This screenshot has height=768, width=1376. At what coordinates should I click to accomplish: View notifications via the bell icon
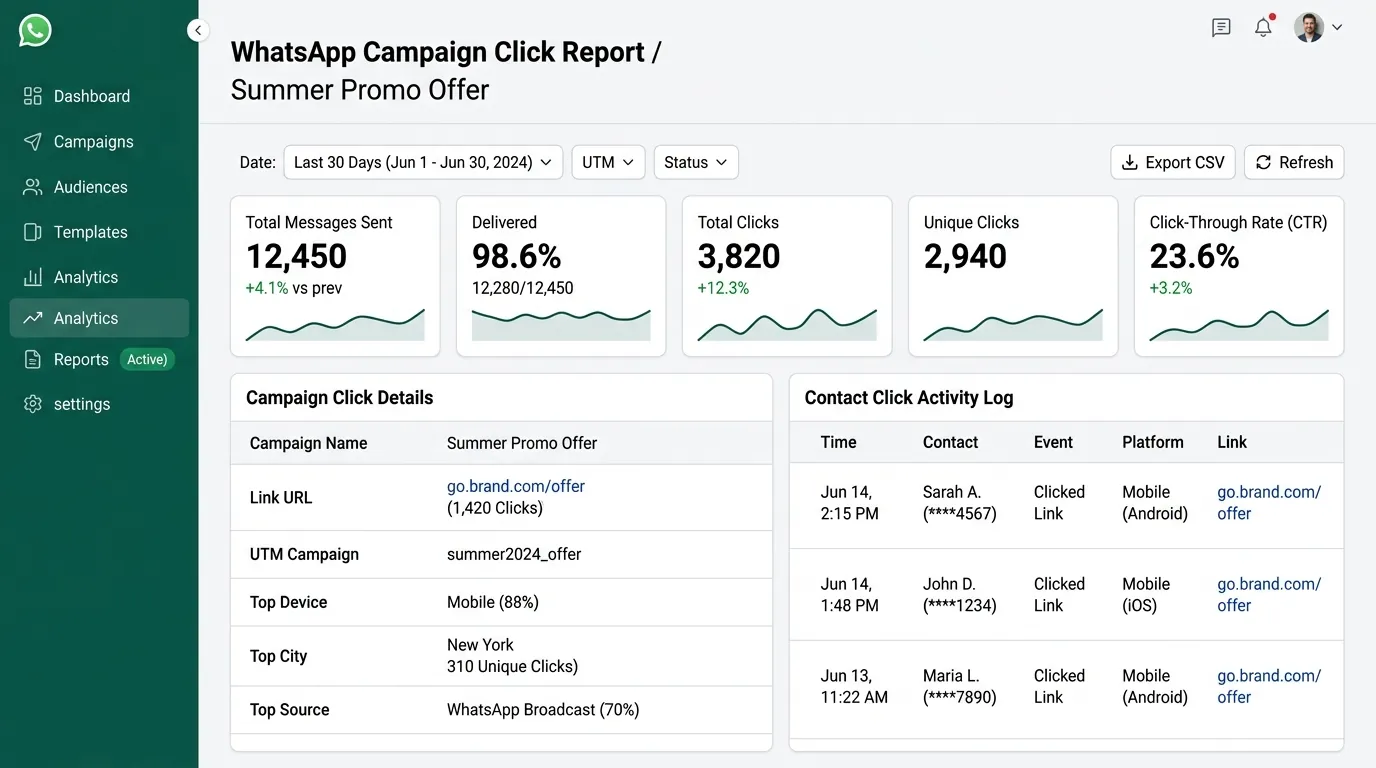(1264, 27)
